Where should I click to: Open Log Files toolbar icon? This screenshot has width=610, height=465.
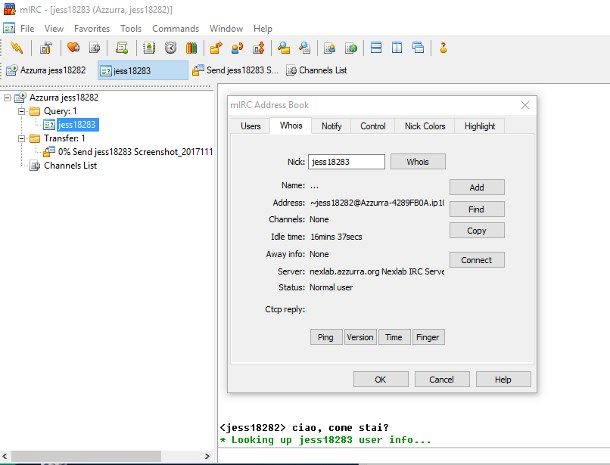pyautogui.click(x=305, y=48)
